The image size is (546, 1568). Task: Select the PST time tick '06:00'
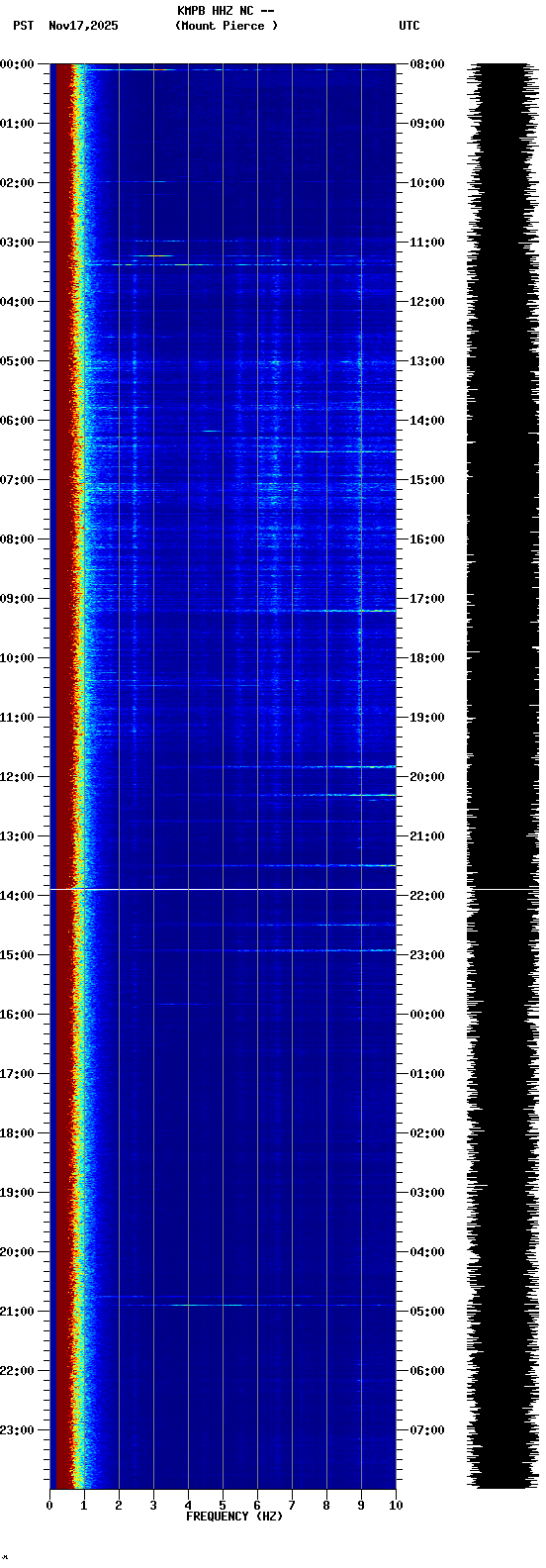click(17, 421)
